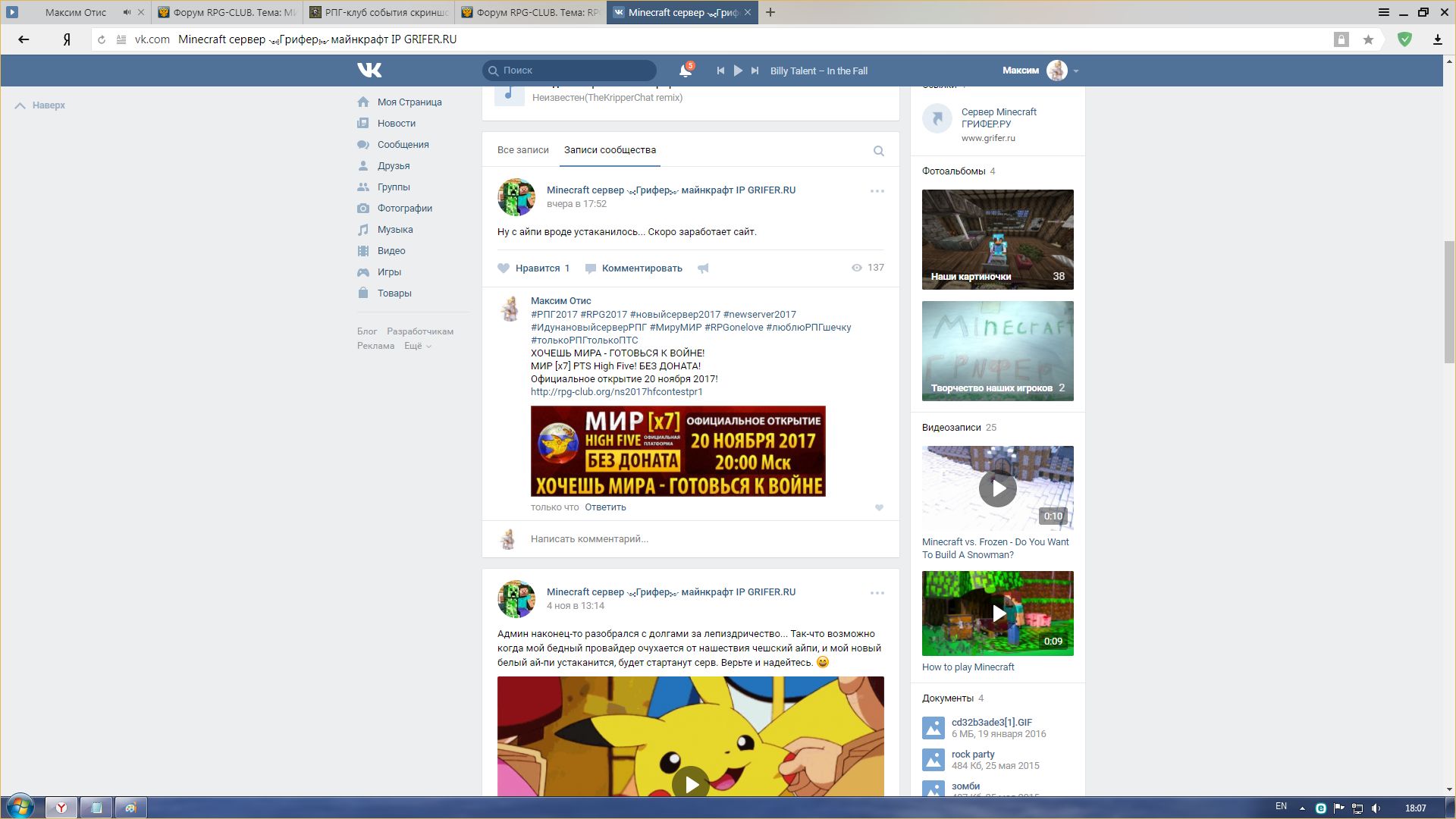Mute the Максим Отис tab audio
1456x819 pixels.
(x=127, y=12)
